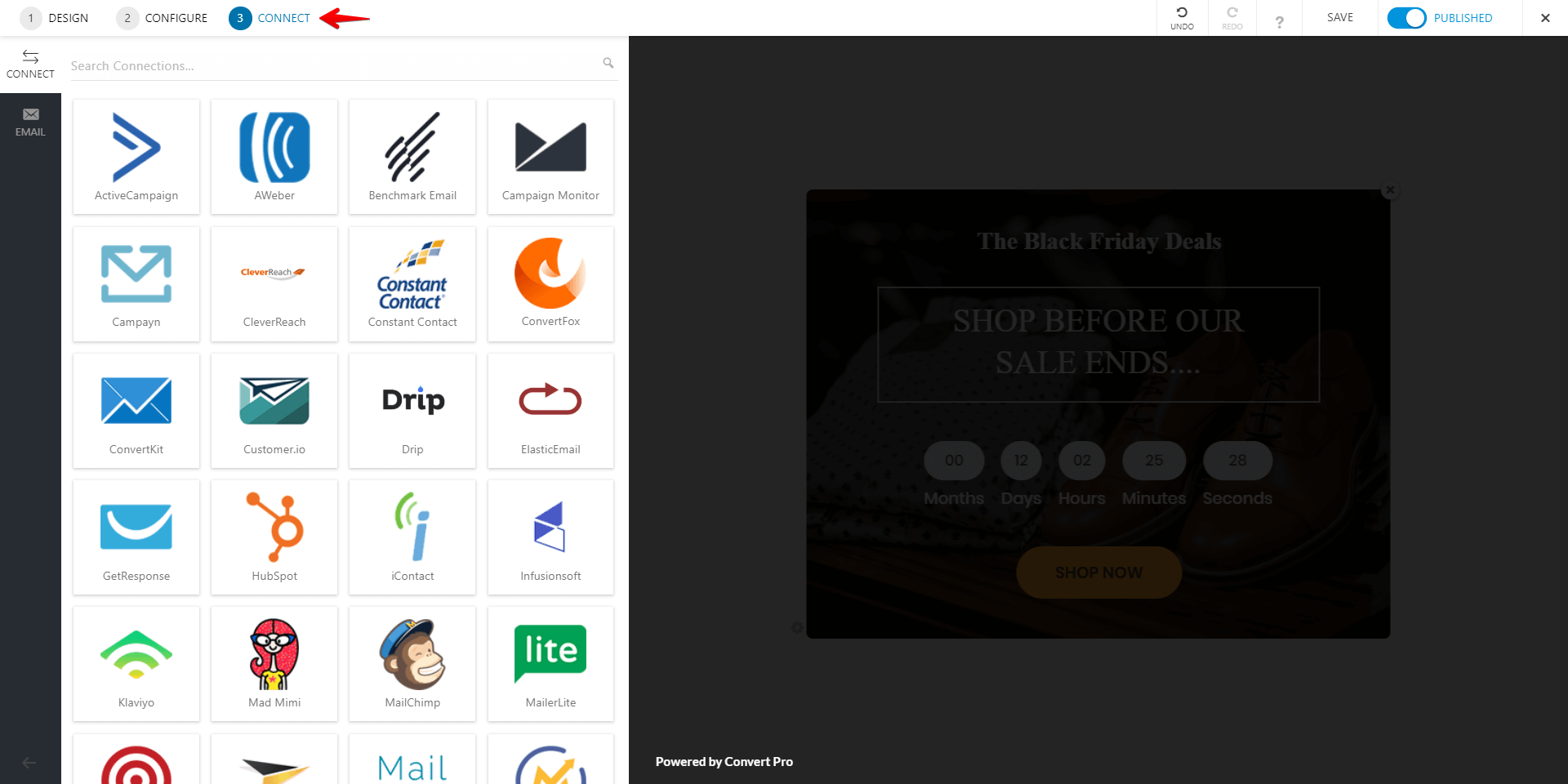Pick the MailChimp monkey icon

point(412,654)
